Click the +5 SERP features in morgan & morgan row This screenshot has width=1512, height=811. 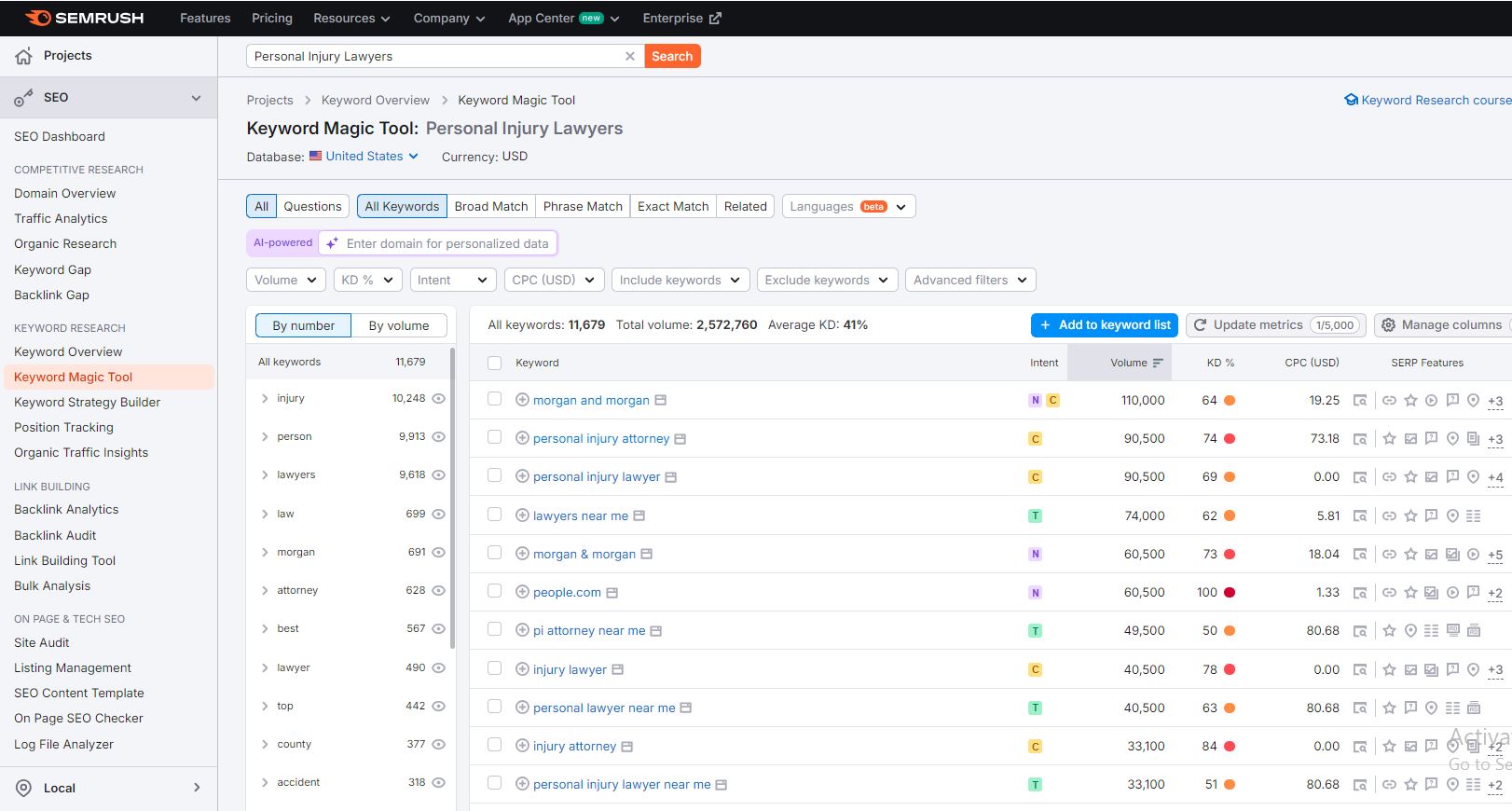click(1495, 555)
